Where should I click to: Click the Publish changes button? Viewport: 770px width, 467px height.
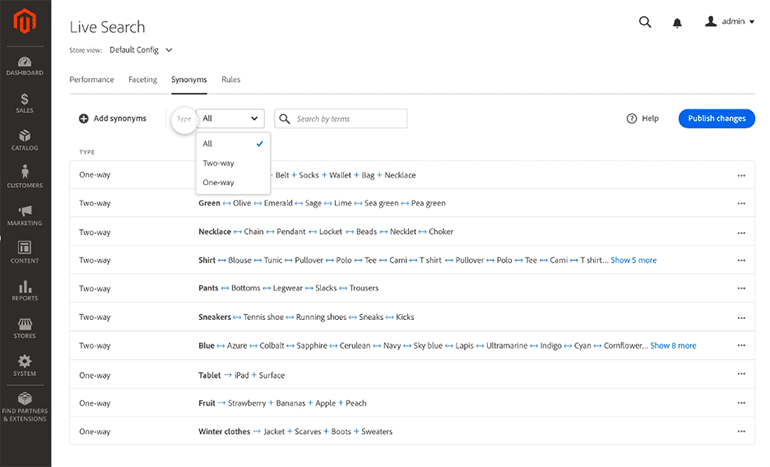tap(716, 118)
